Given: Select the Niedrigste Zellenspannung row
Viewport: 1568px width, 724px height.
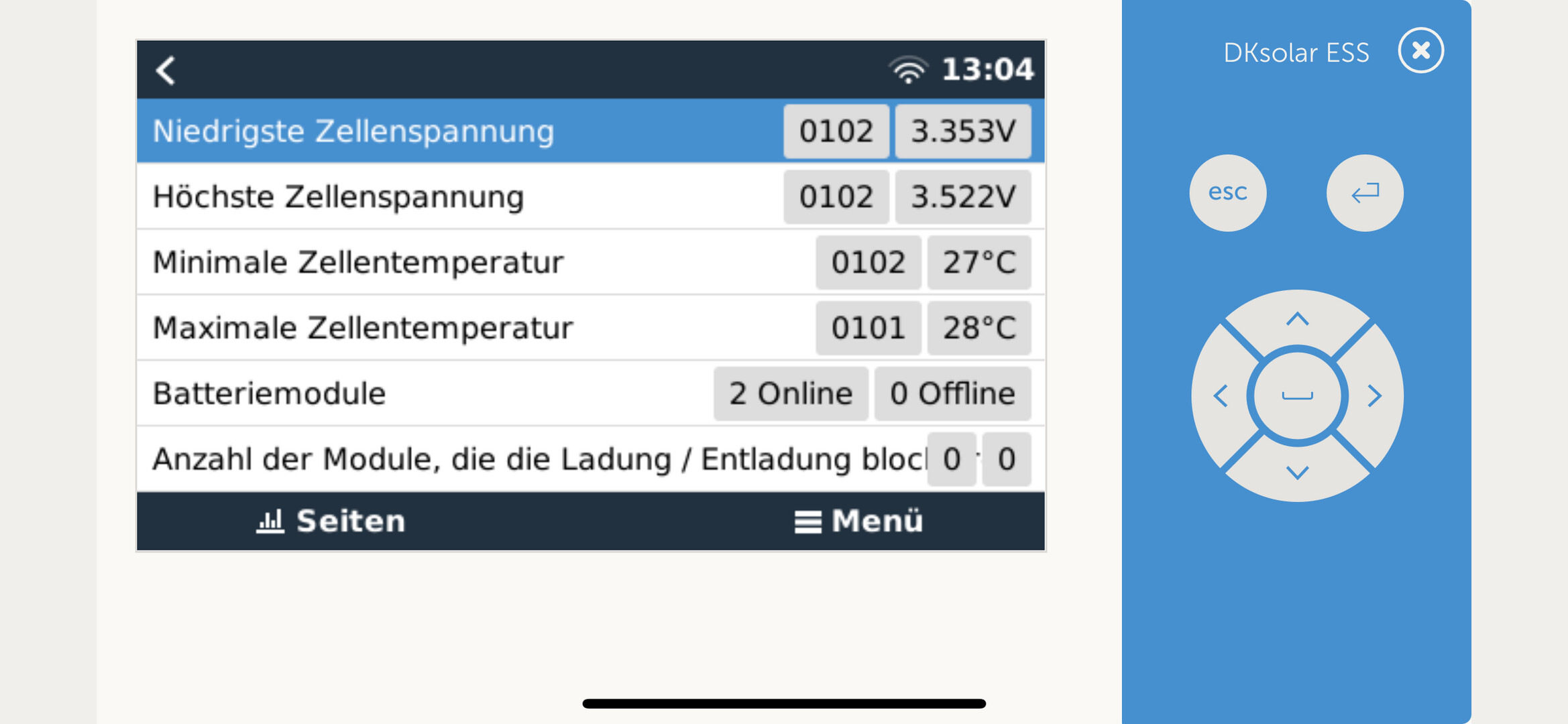Looking at the screenshot, I should click(591, 131).
